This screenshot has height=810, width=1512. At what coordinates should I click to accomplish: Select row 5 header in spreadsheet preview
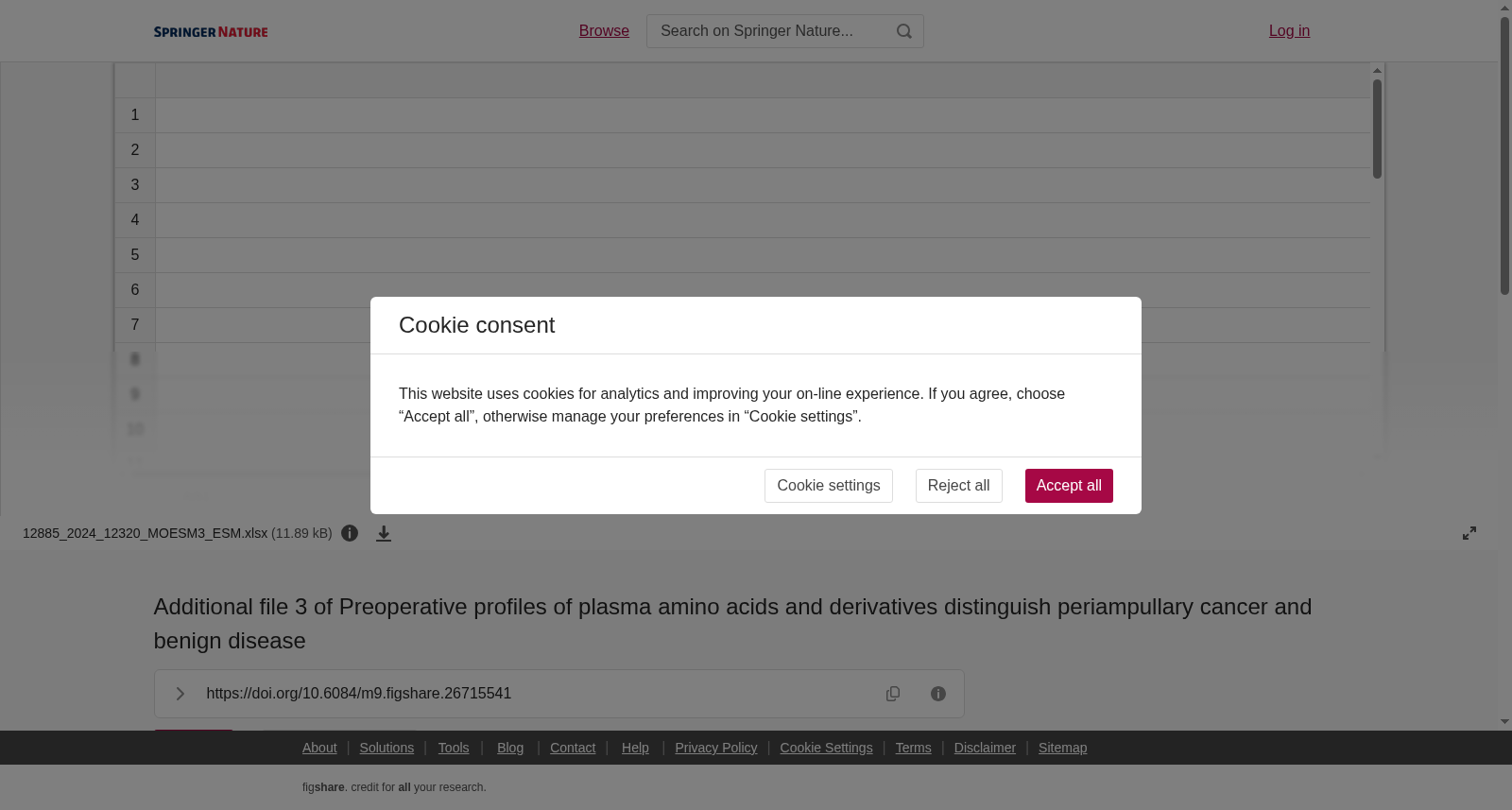tap(135, 255)
